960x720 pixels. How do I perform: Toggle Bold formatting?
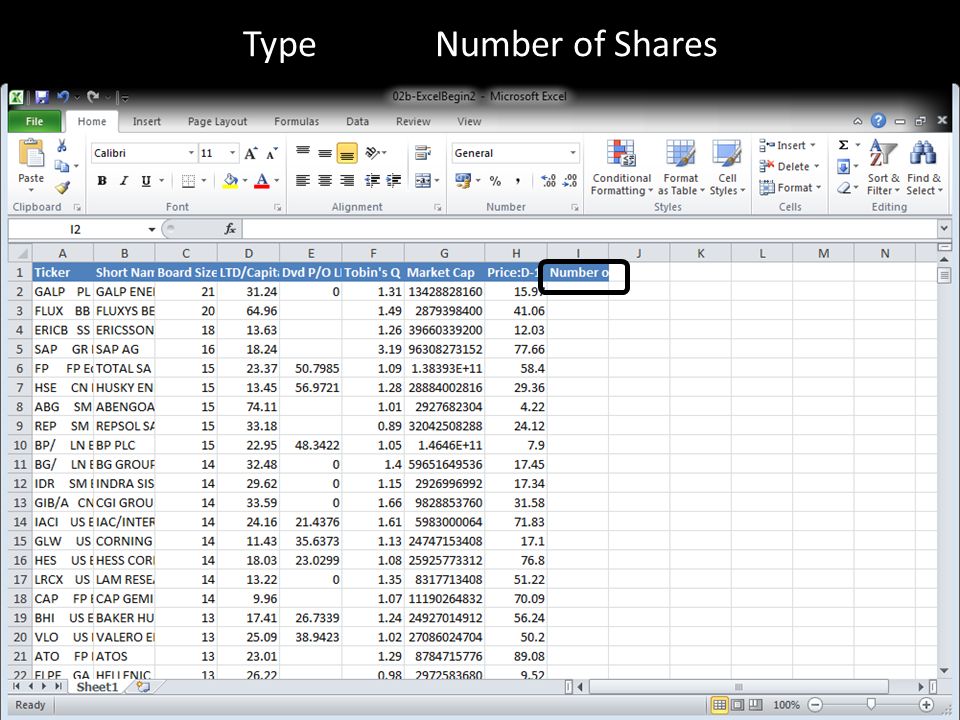coord(102,181)
